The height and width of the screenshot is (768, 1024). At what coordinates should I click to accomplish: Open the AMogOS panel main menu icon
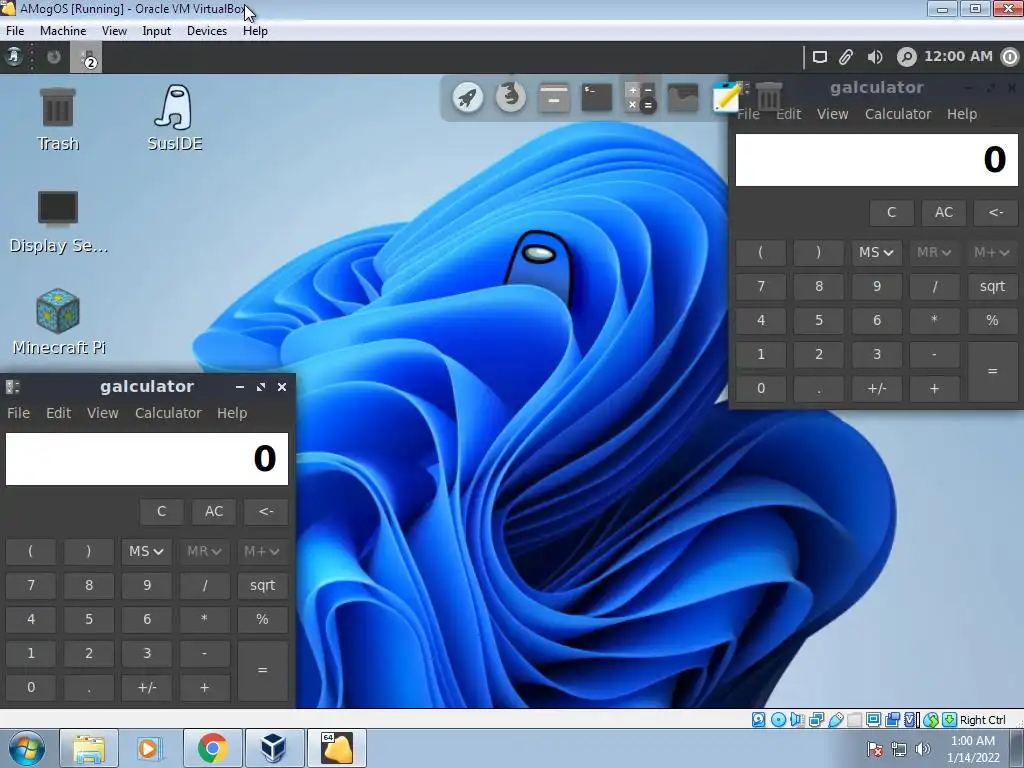[x=14, y=57]
